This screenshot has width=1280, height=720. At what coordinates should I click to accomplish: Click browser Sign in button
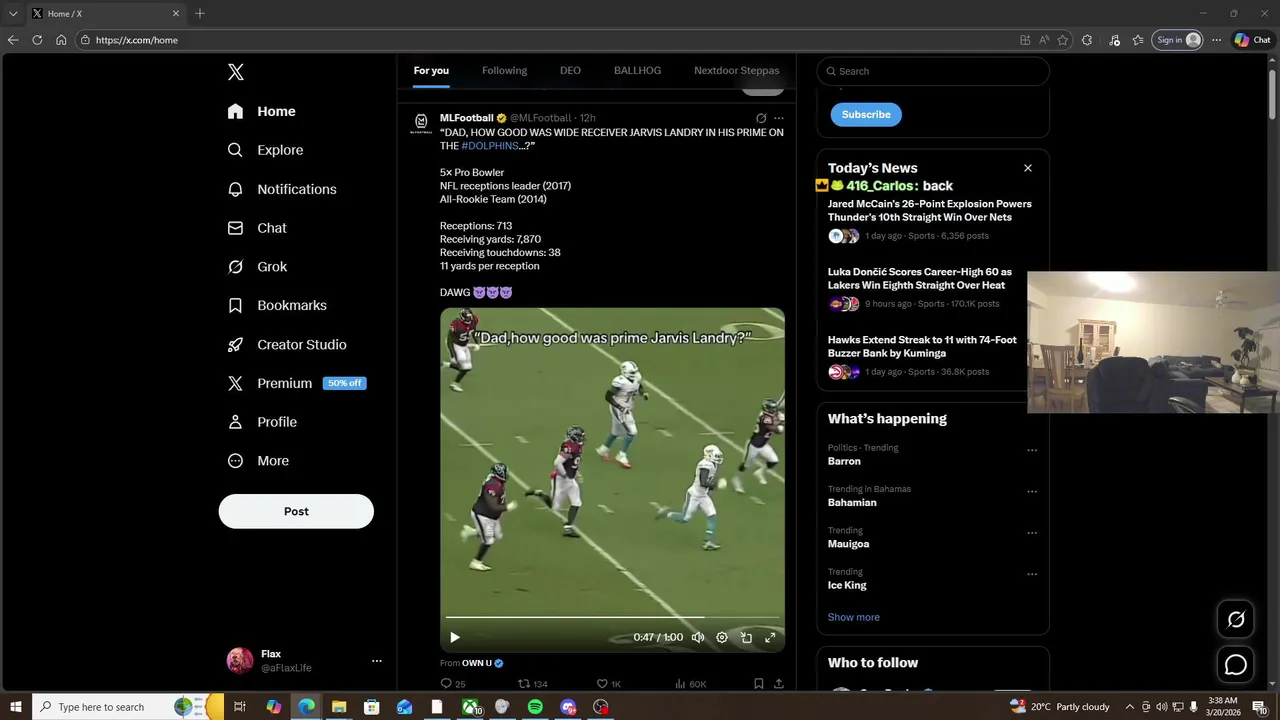[x=1178, y=40]
